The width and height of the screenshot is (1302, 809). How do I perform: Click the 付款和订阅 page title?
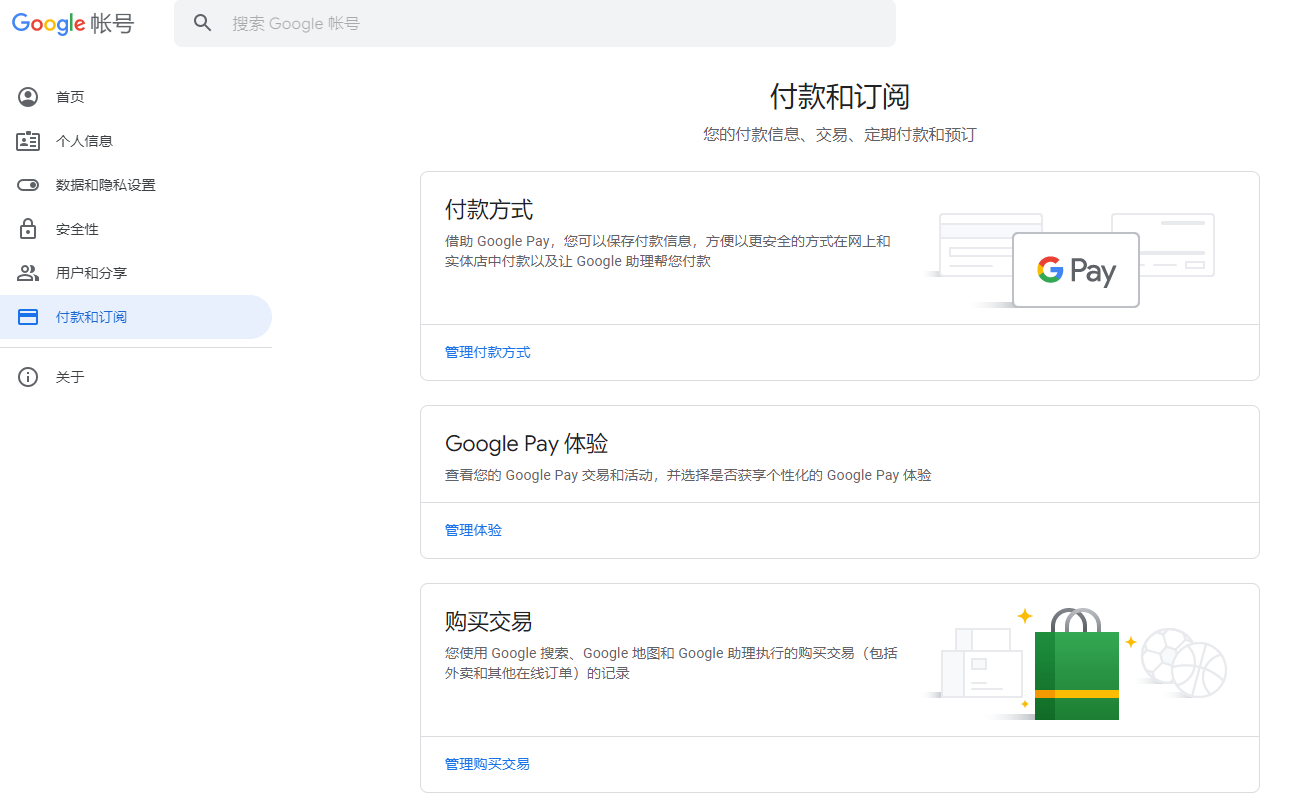[840, 97]
